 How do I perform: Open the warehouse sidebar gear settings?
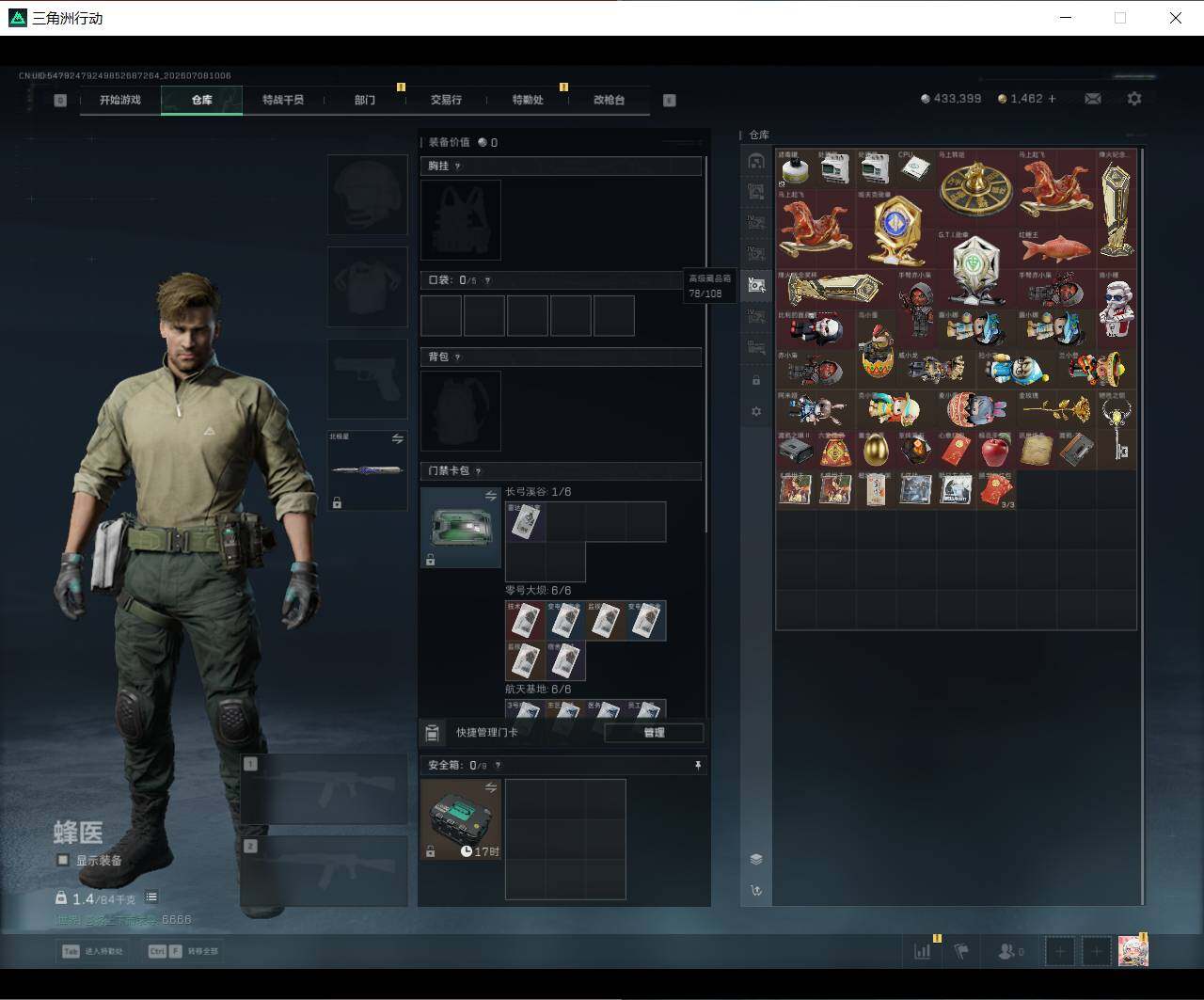pos(756,411)
